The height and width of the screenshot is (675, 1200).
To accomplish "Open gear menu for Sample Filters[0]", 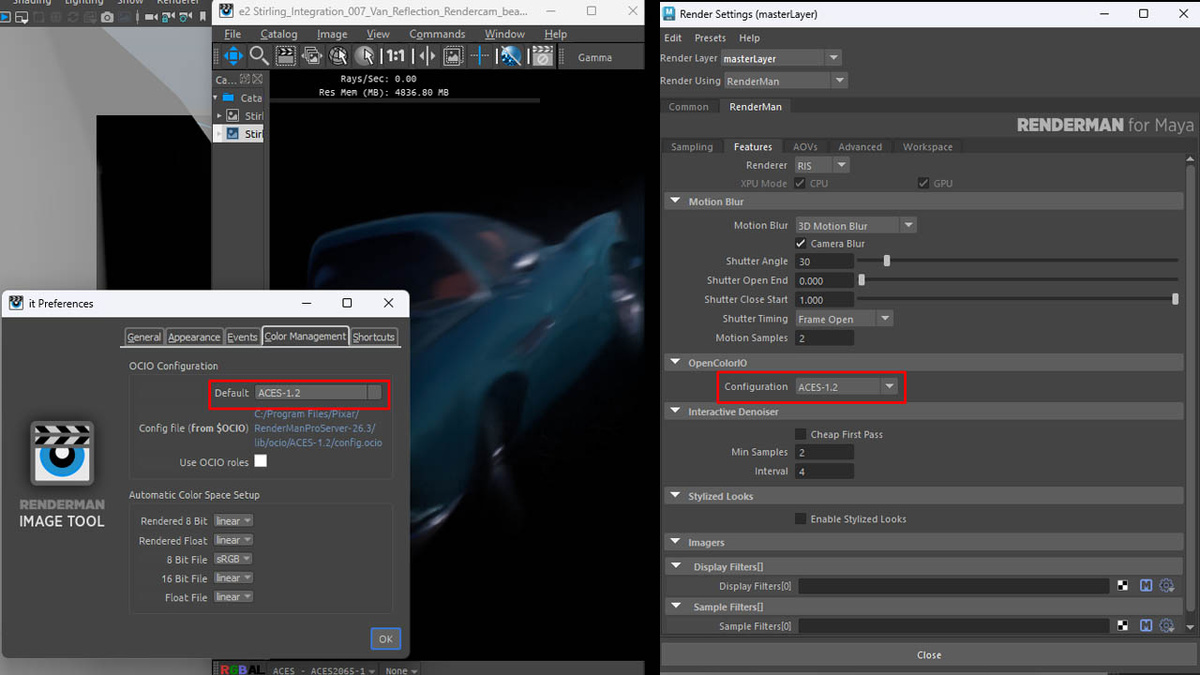I will 1167,626.
